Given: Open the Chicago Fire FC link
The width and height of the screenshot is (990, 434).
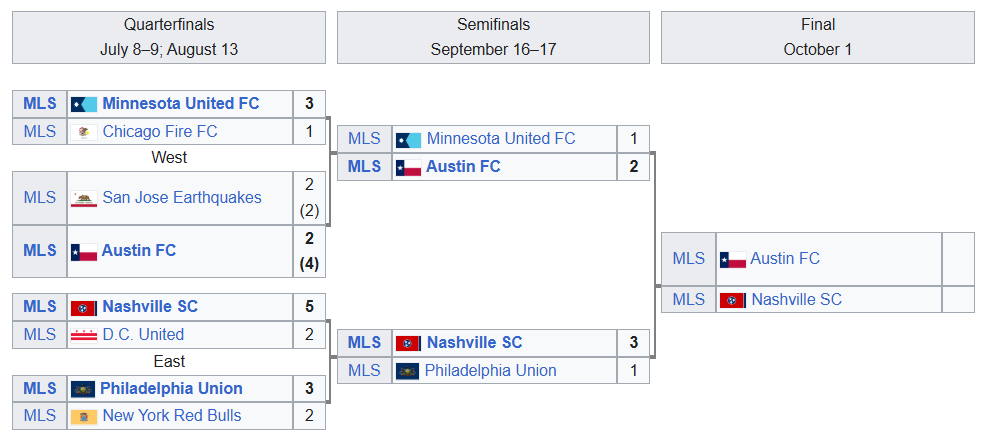Looking at the screenshot, I should pos(160,132).
